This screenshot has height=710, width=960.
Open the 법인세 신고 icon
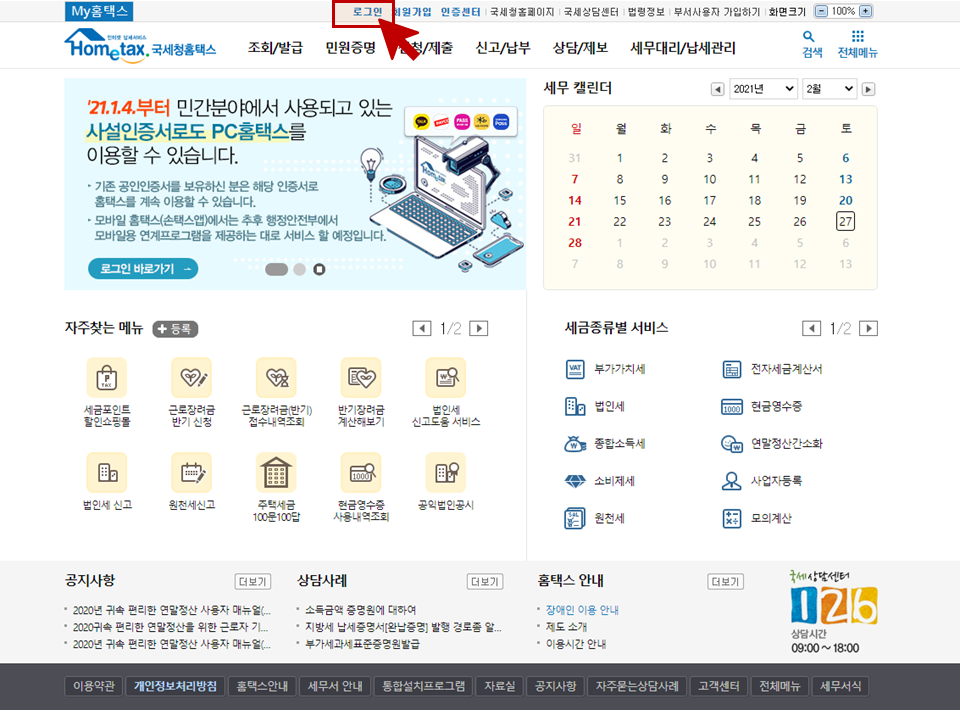(107, 473)
